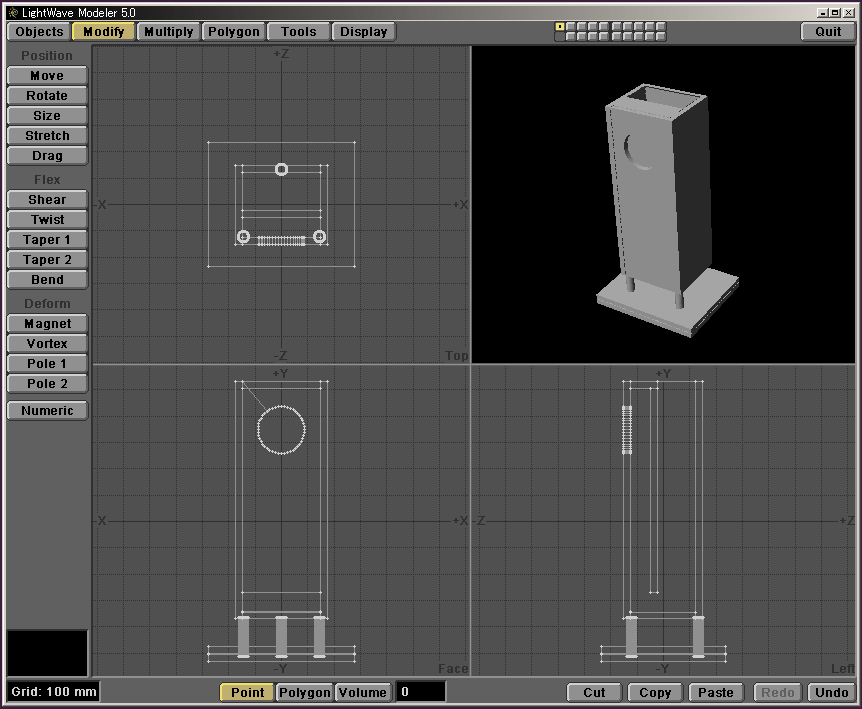862x709 pixels.
Task: Activate the Stretch tool
Action: click(x=47, y=136)
